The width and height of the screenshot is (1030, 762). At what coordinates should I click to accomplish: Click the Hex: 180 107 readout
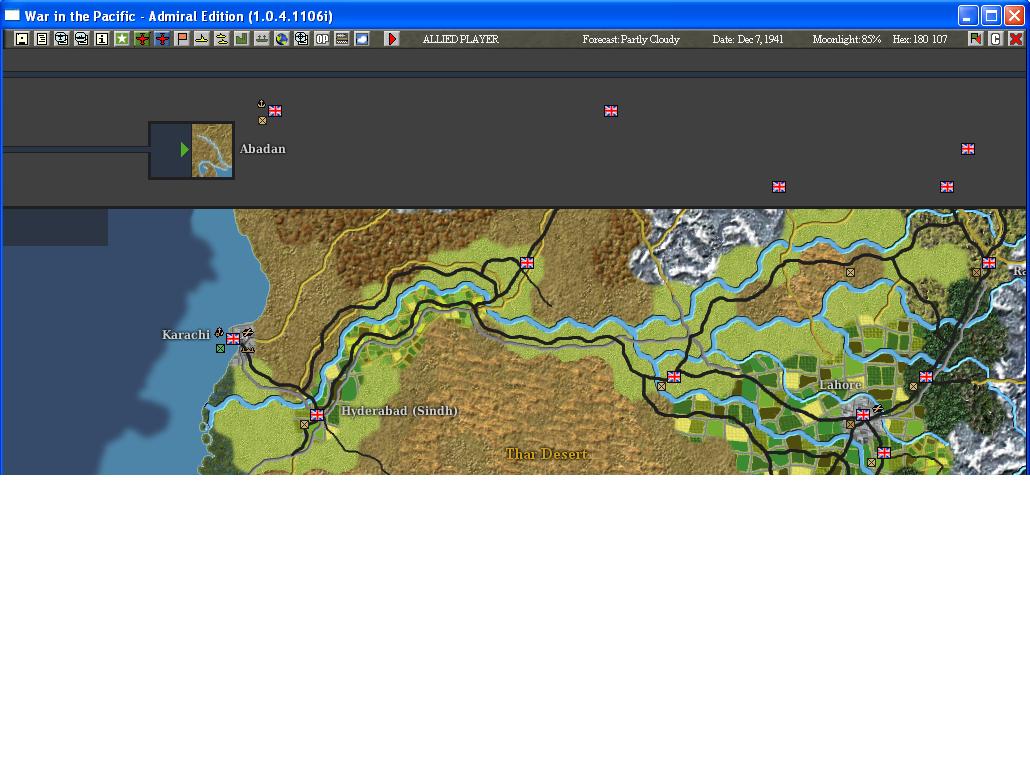coord(920,39)
